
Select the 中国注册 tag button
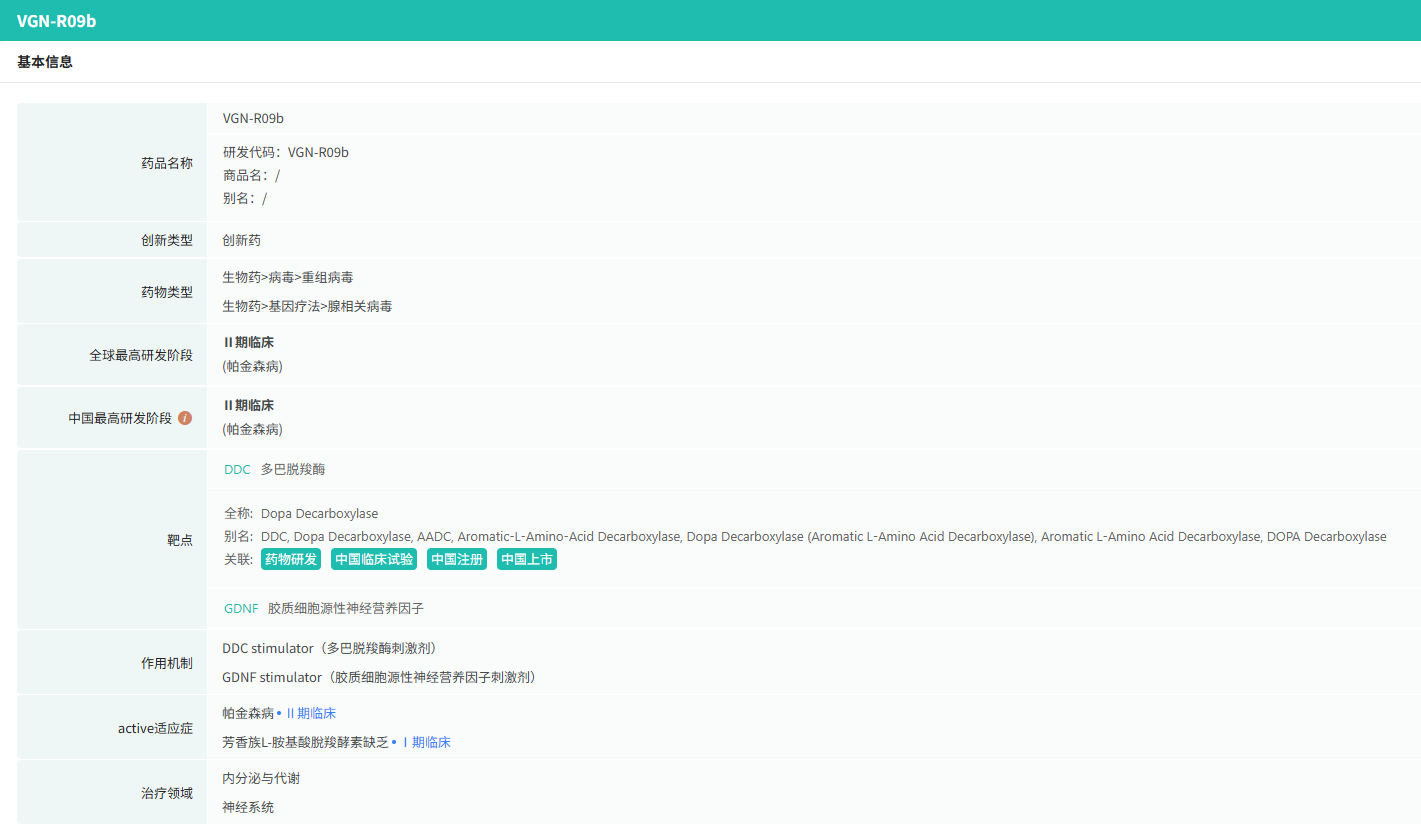click(x=457, y=559)
